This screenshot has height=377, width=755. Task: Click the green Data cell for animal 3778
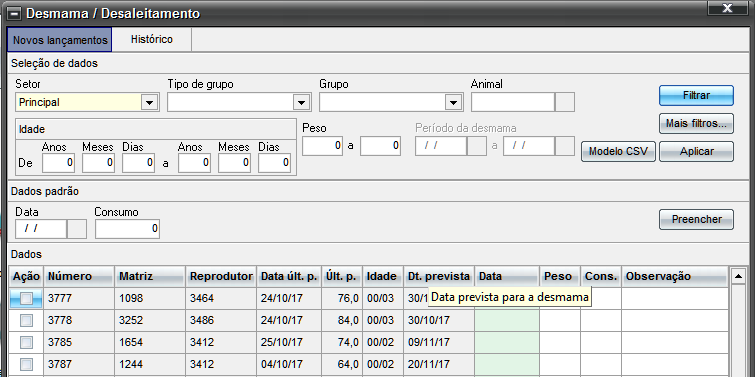[x=507, y=320]
